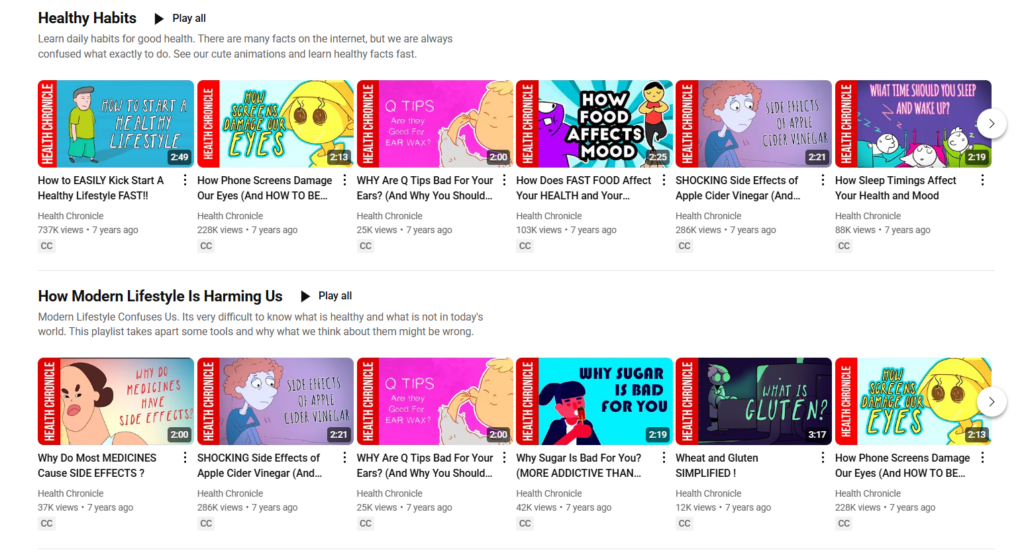Show next videos in Healthy Habits row
The image size is (1024, 557).
(x=991, y=123)
